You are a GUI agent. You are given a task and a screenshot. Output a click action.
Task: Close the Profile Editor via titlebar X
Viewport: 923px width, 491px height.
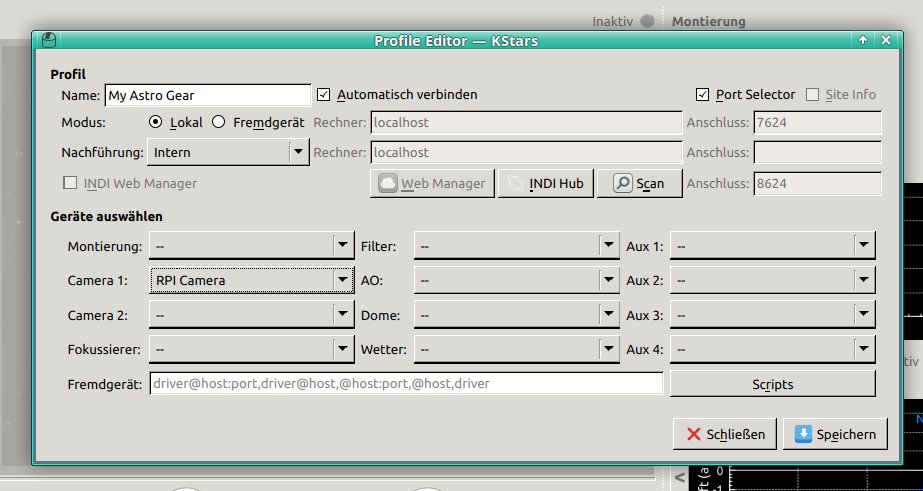click(x=885, y=40)
